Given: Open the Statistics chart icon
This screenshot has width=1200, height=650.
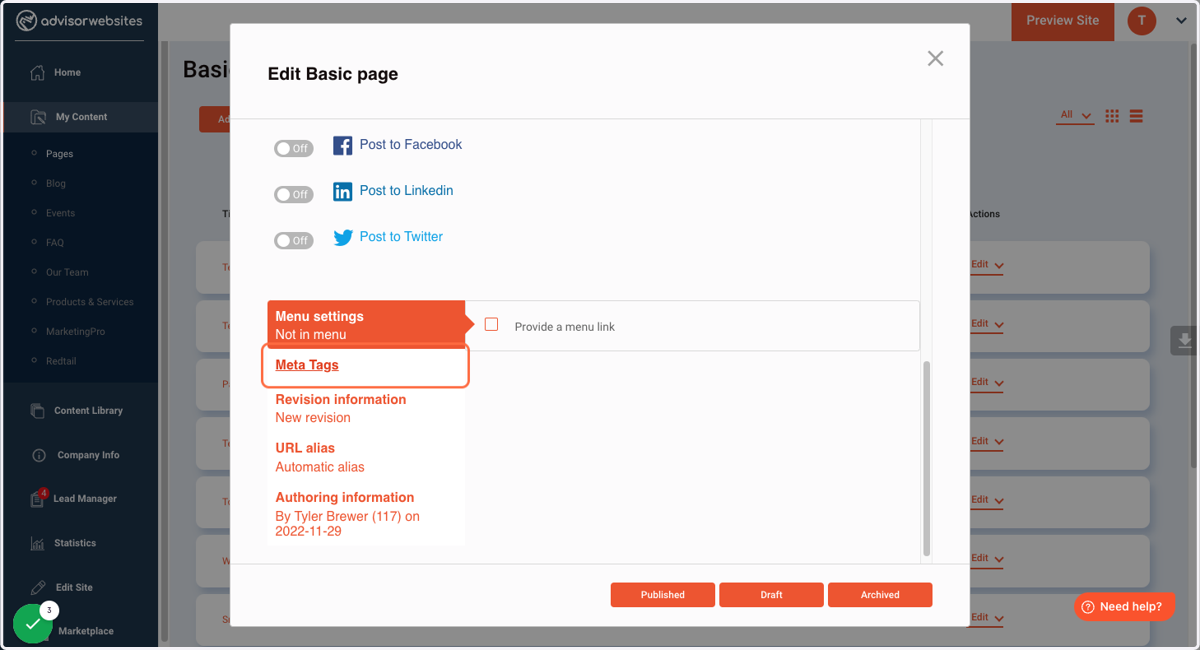Looking at the screenshot, I should 38,544.
